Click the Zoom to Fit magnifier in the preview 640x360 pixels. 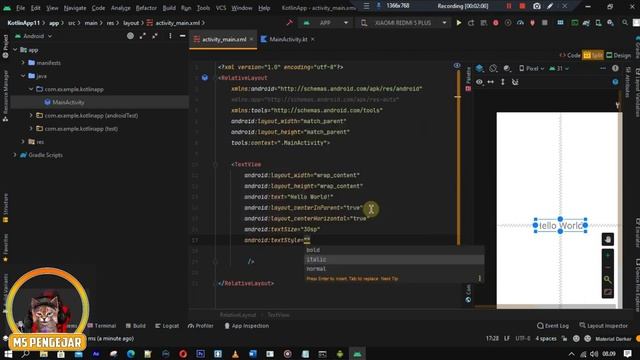click(x=607, y=280)
